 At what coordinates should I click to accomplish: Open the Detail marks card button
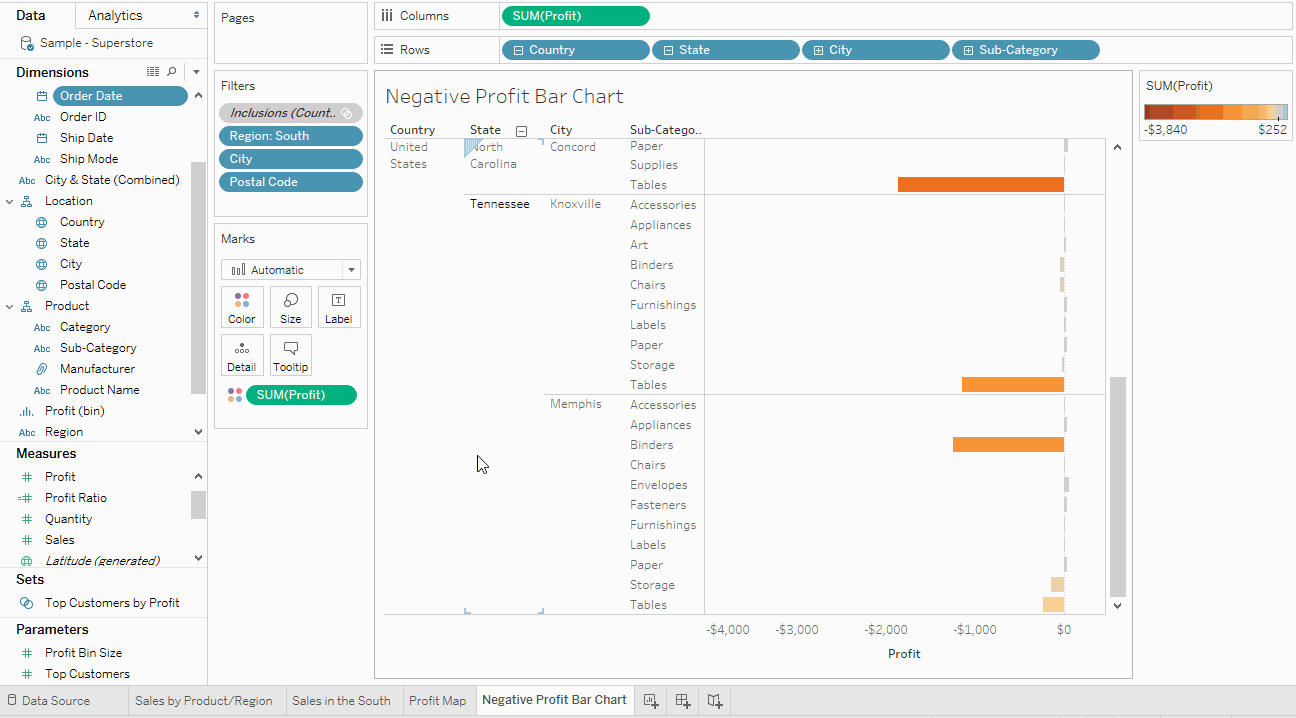tap(242, 355)
